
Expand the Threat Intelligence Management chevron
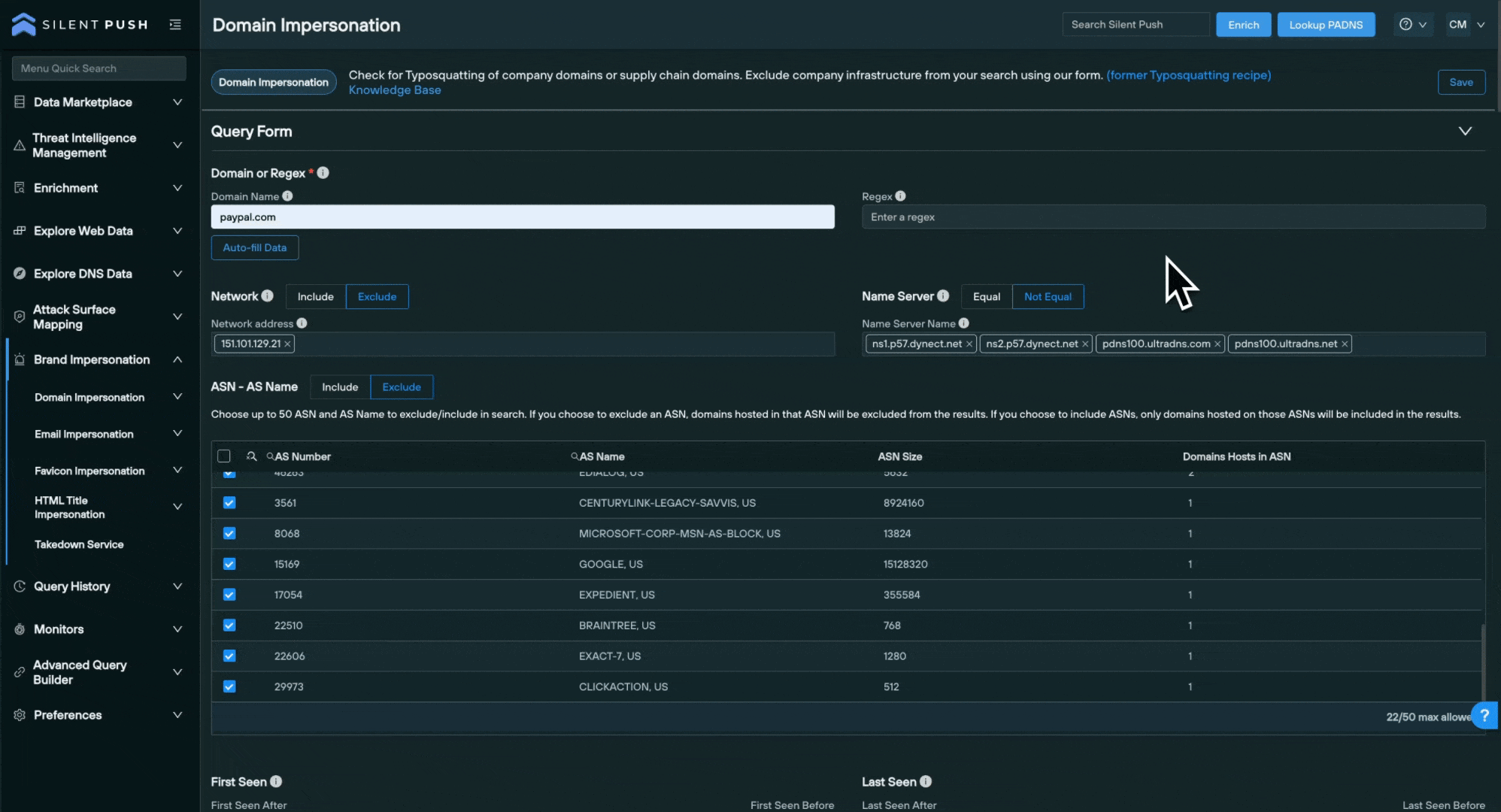(177, 145)
